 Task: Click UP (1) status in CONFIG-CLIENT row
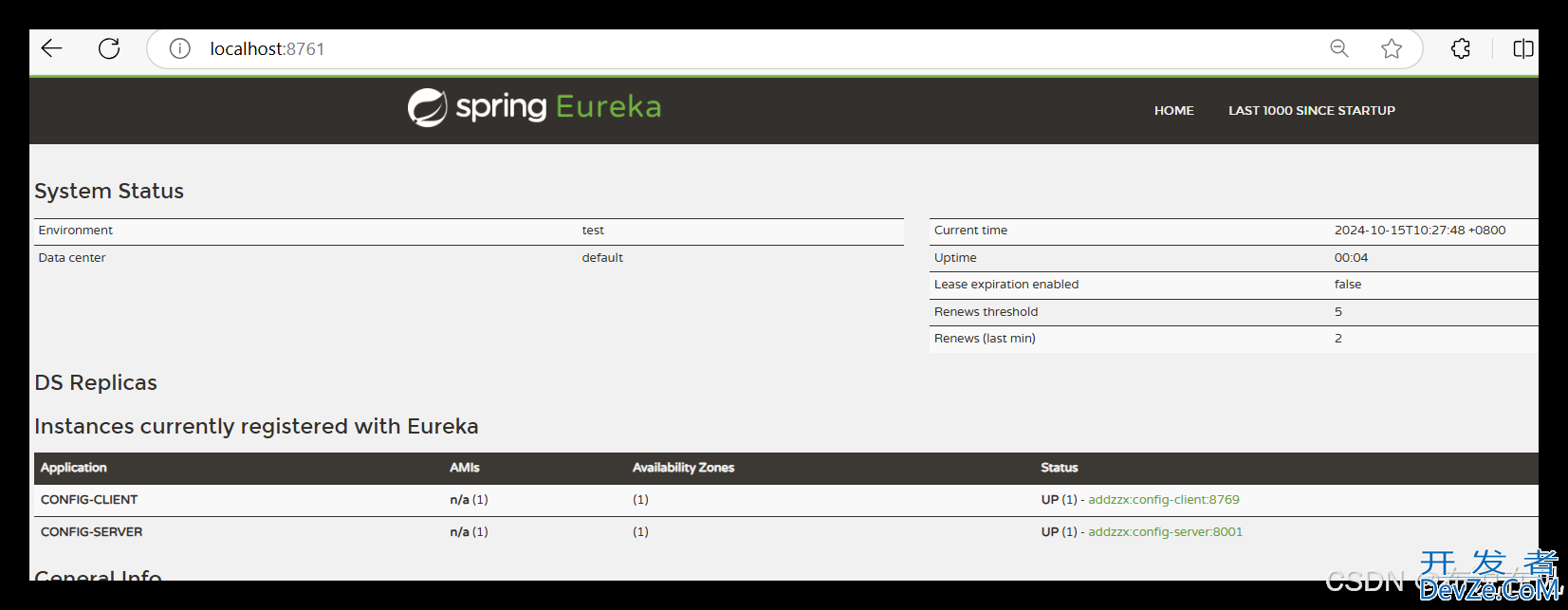(x=1059, y=500)
